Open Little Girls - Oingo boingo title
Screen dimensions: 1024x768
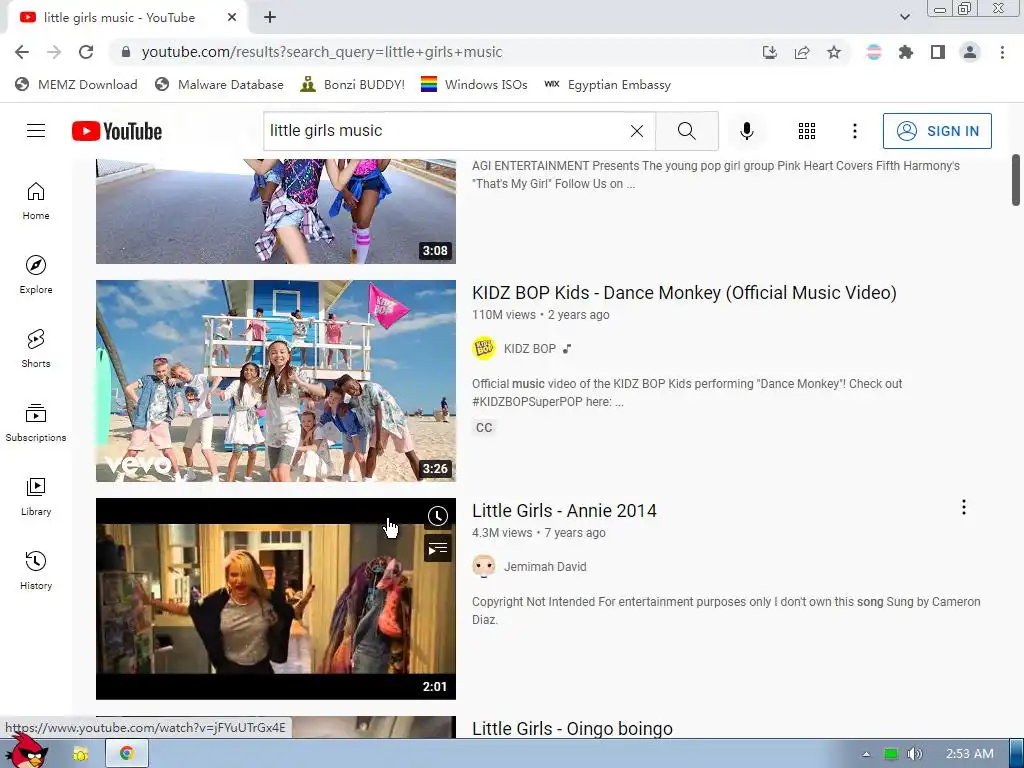click(x=572, y=728)
